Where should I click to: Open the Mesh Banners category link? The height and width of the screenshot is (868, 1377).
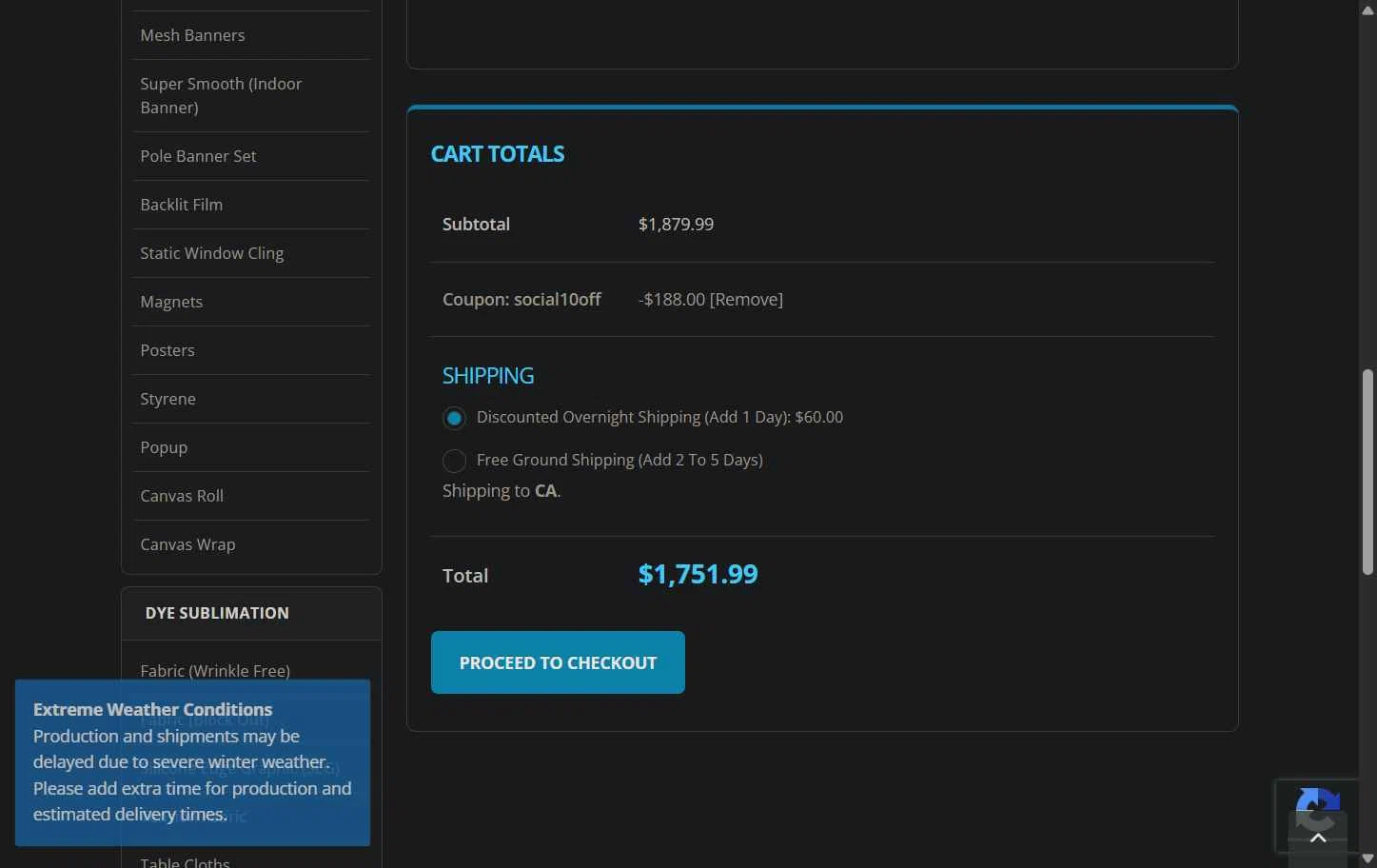[x=192, y=35]
